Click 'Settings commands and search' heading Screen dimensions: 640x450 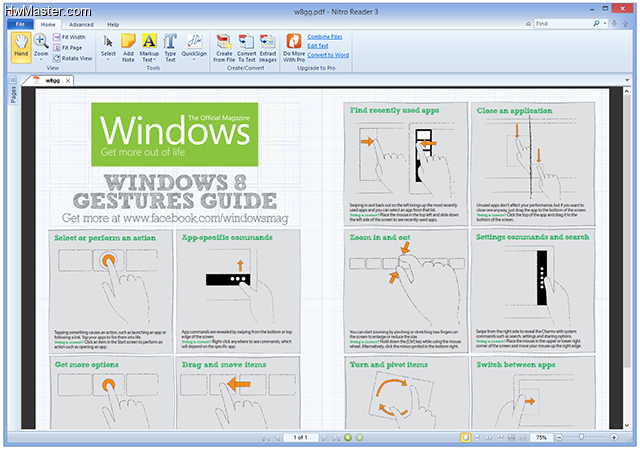(533, 237)
